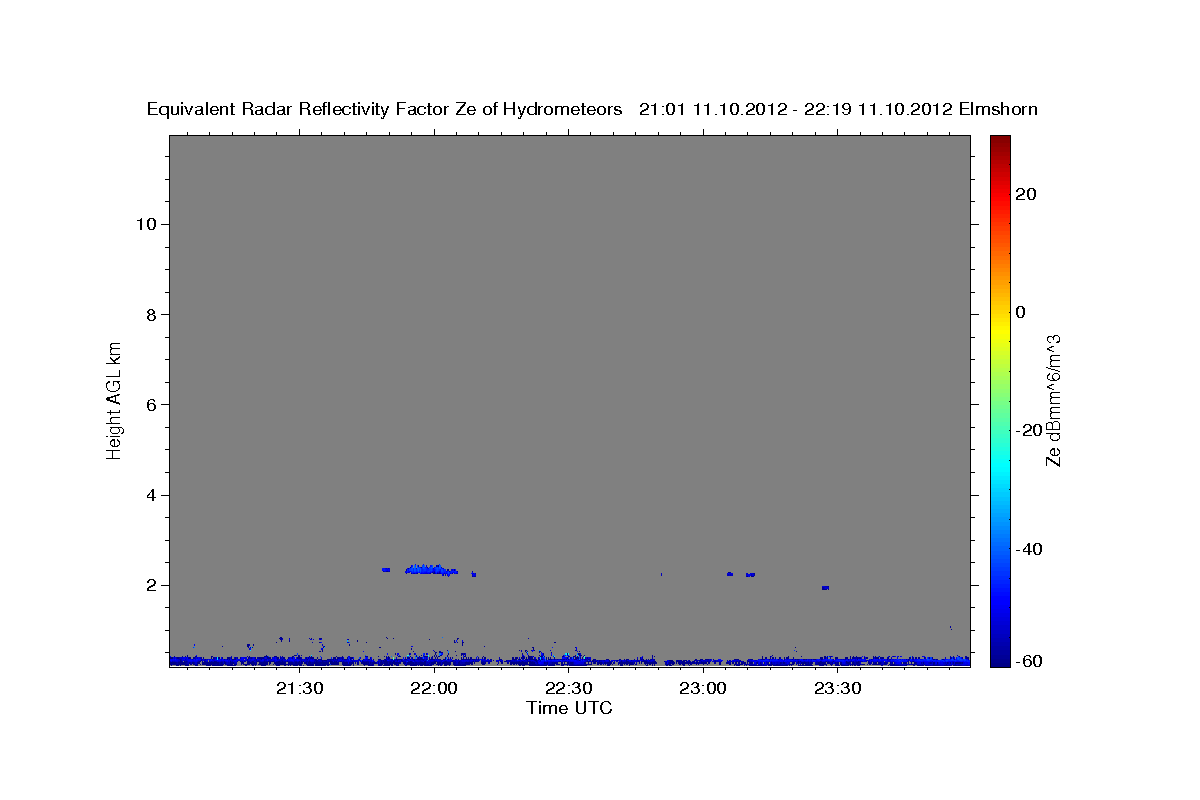Click the 23:00 time tick label
This screenshot has height=800, width=1200.
(703, 688)
